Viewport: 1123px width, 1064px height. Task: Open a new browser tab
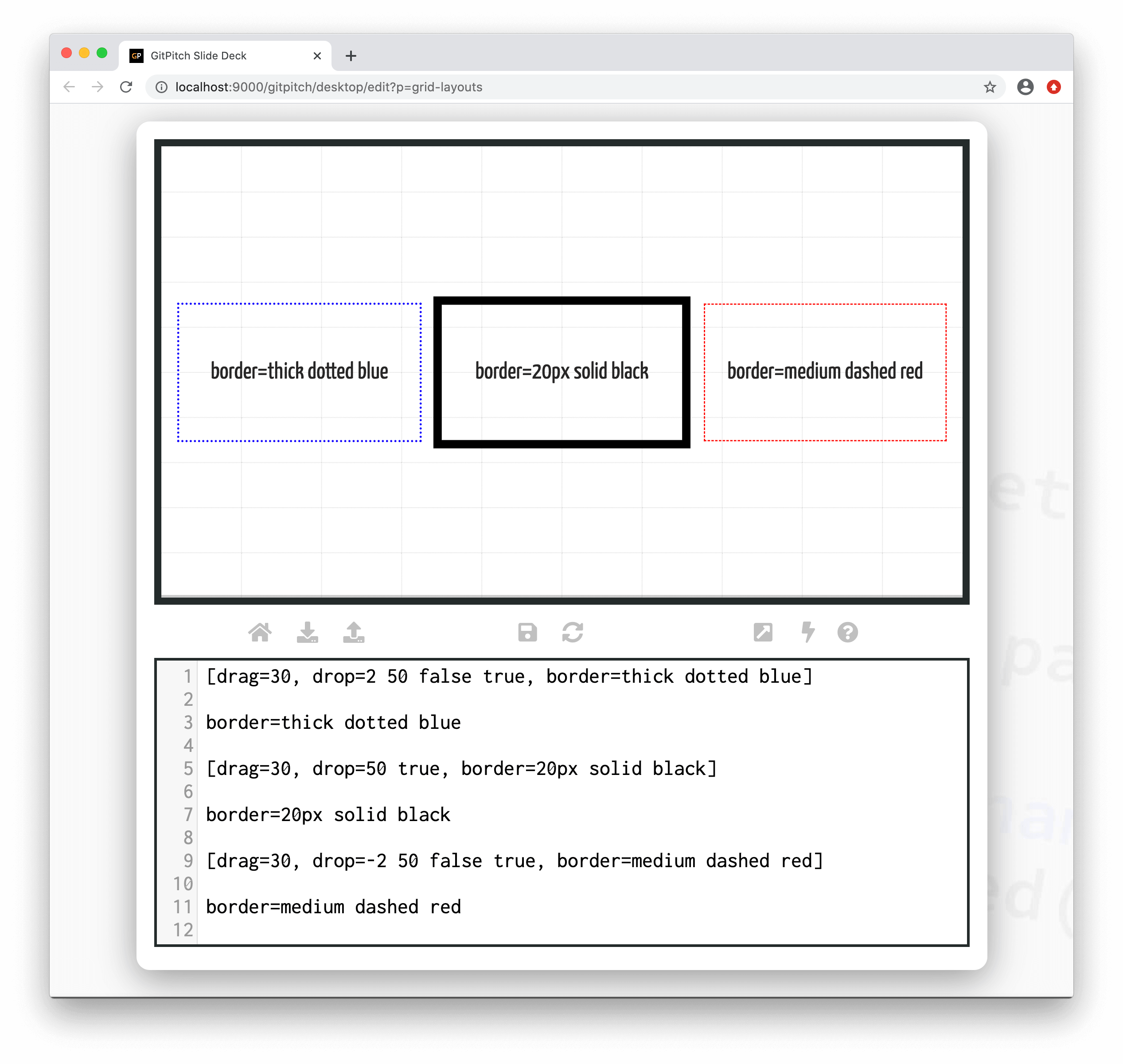click(351, 55)
